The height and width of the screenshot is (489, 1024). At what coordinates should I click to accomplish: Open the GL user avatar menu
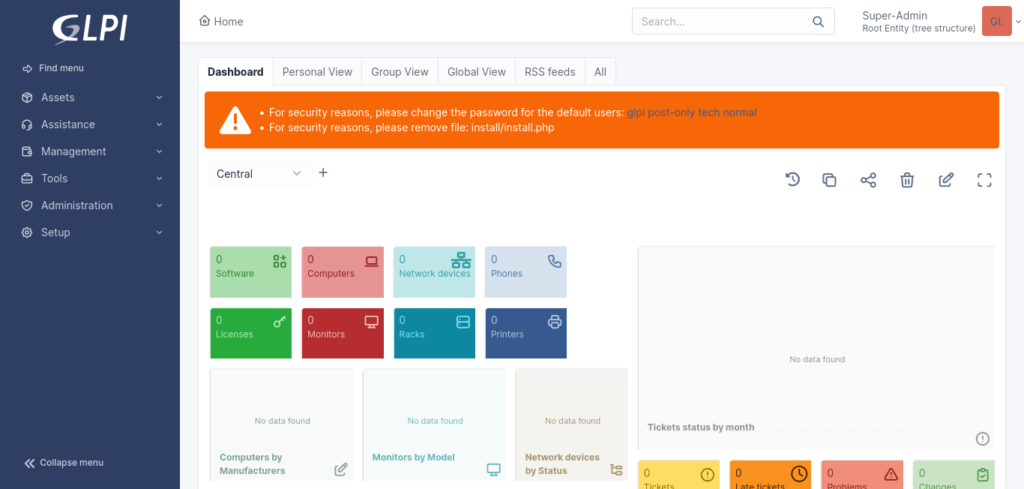click(996, 21)
